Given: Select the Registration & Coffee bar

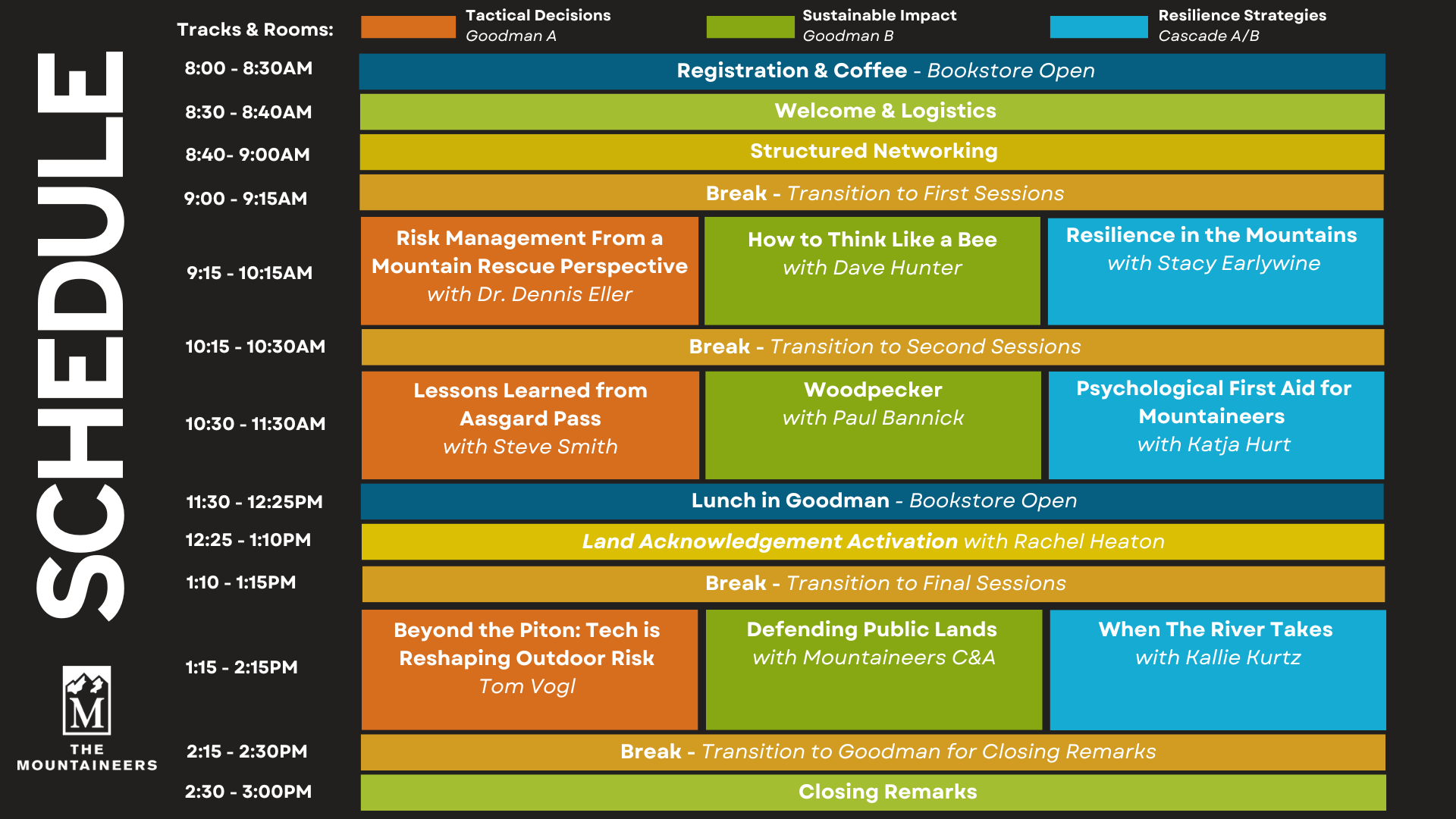Looking at the screenshot, I should [872, 71].
